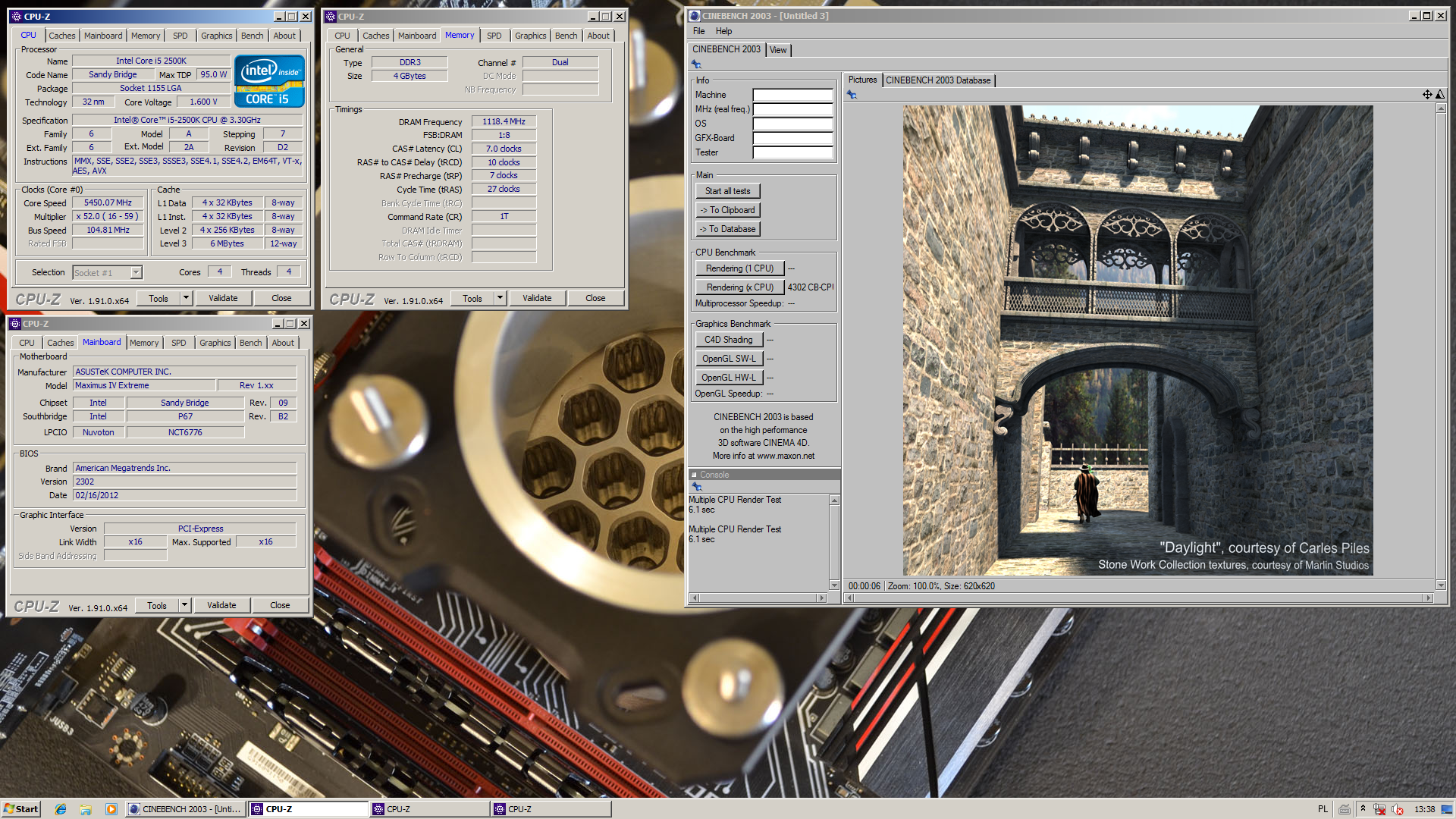This screenshot has height=819, width=1456.
Task: Click the move arrows icon above the render picture
Action: (1427, 94)
